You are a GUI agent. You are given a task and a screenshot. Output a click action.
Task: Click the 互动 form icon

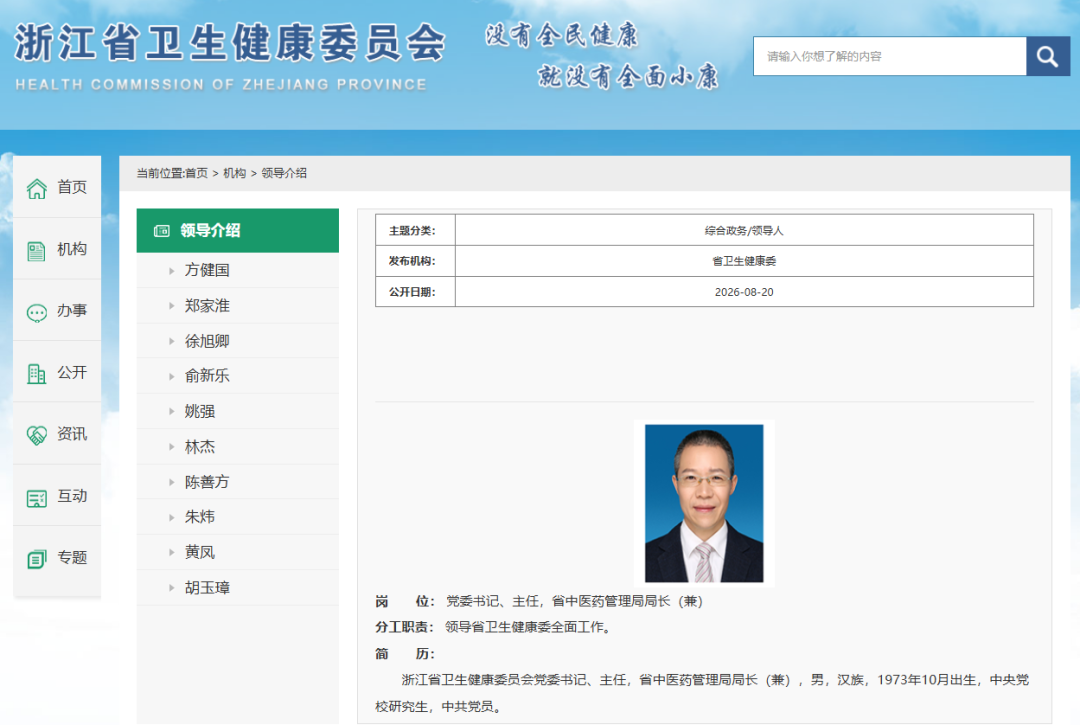pos(37,498)
